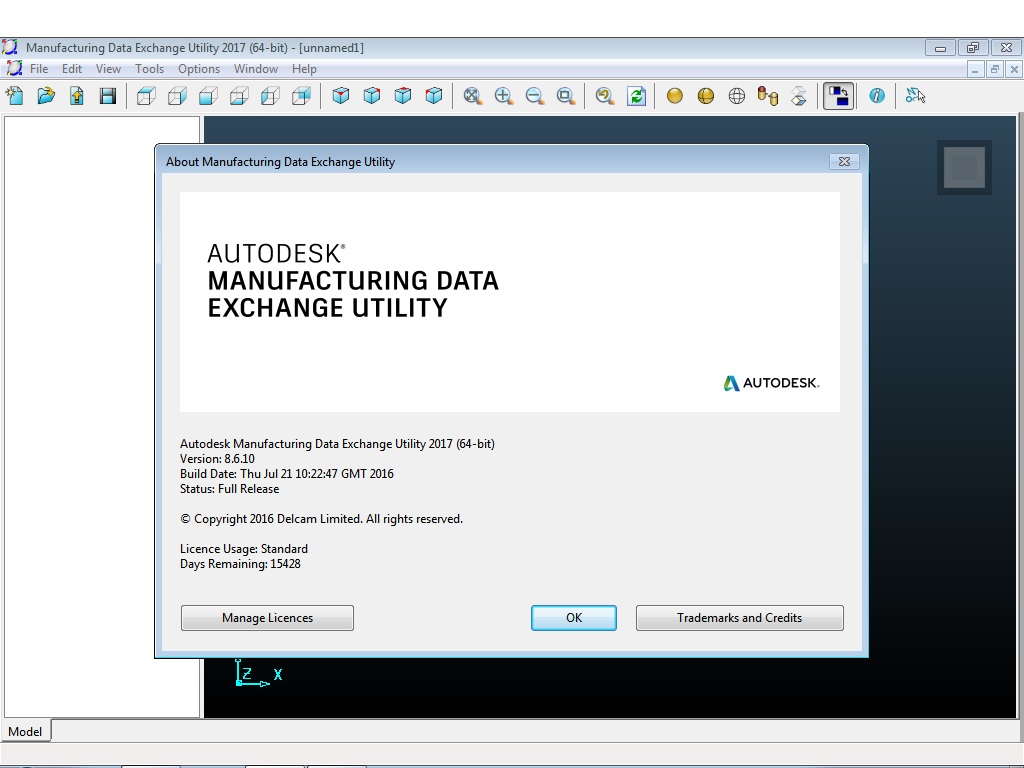Open the View menu
The height and width of the screenshot is (768, 1024).
click(x=108, y=69)
